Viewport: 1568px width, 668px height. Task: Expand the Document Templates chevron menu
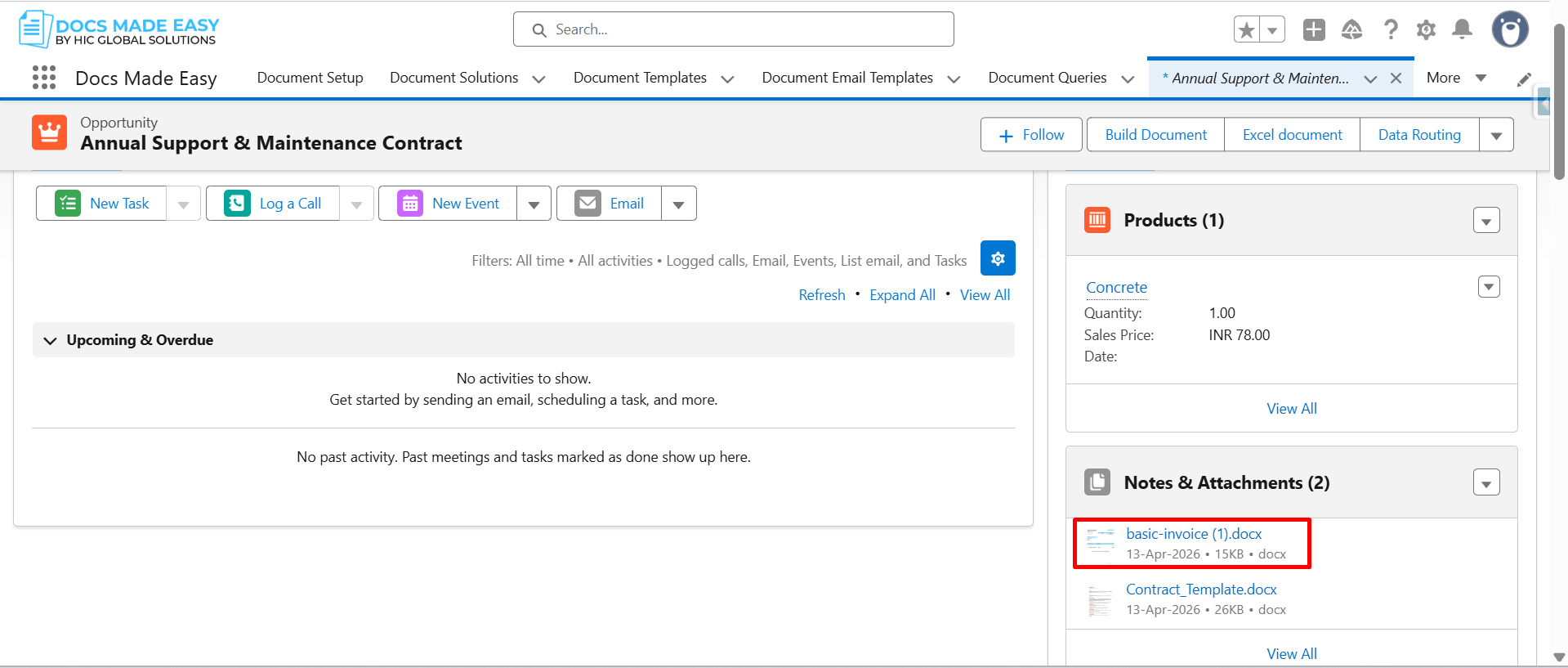(727, 79)
